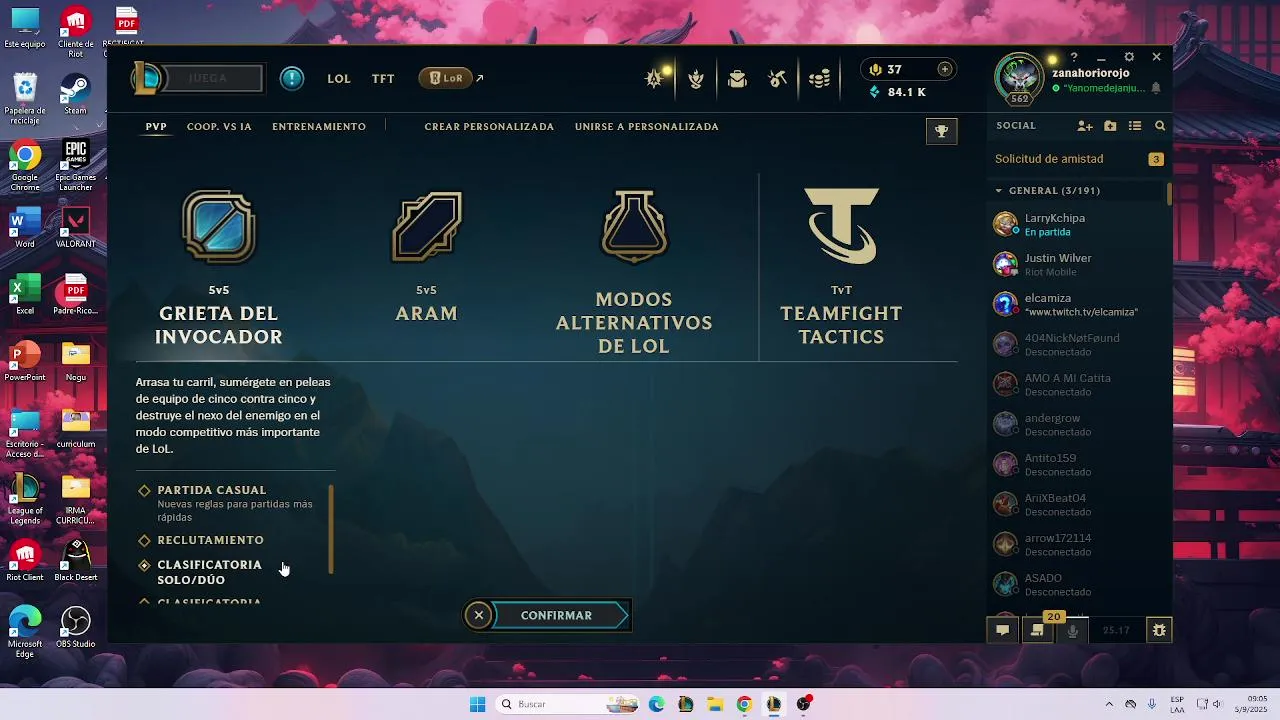Image resolution: width=1280 pixels, height=720 pixels.
Task: Open client settings gear icon
Action: click(x=1129, y=57)
